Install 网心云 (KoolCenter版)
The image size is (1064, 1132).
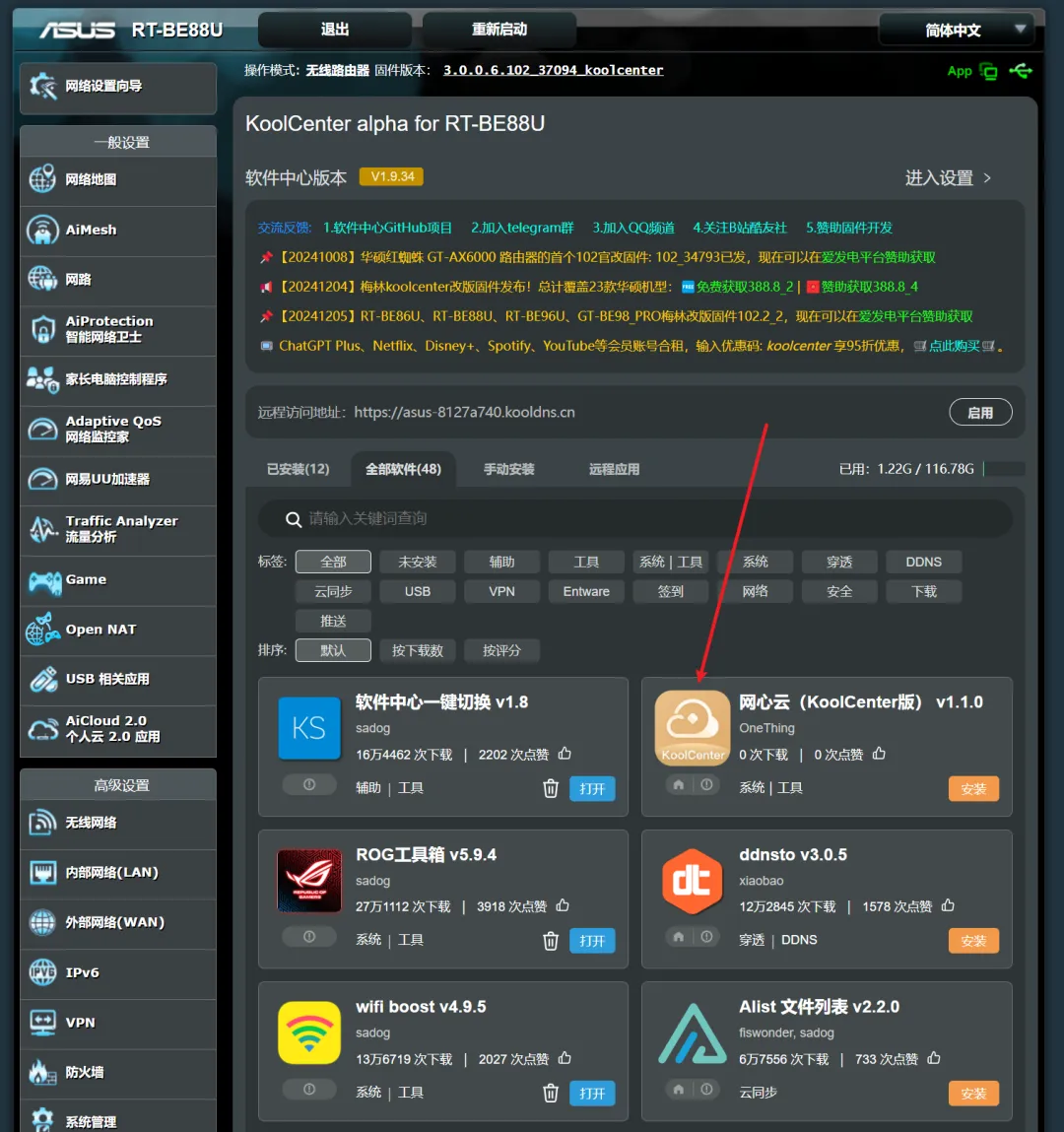click(x=973, y=788)
